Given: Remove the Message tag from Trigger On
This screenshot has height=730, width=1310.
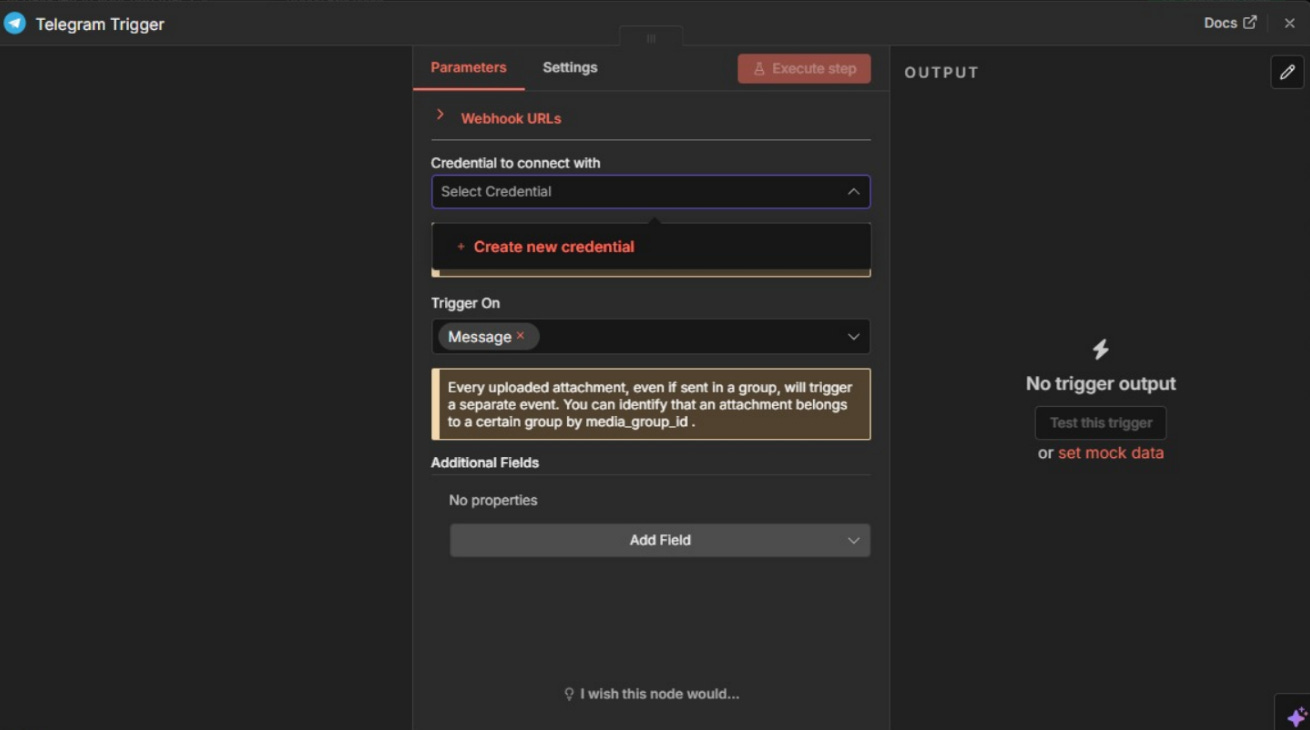Looking at the screenshot, I should click(520, 336).
